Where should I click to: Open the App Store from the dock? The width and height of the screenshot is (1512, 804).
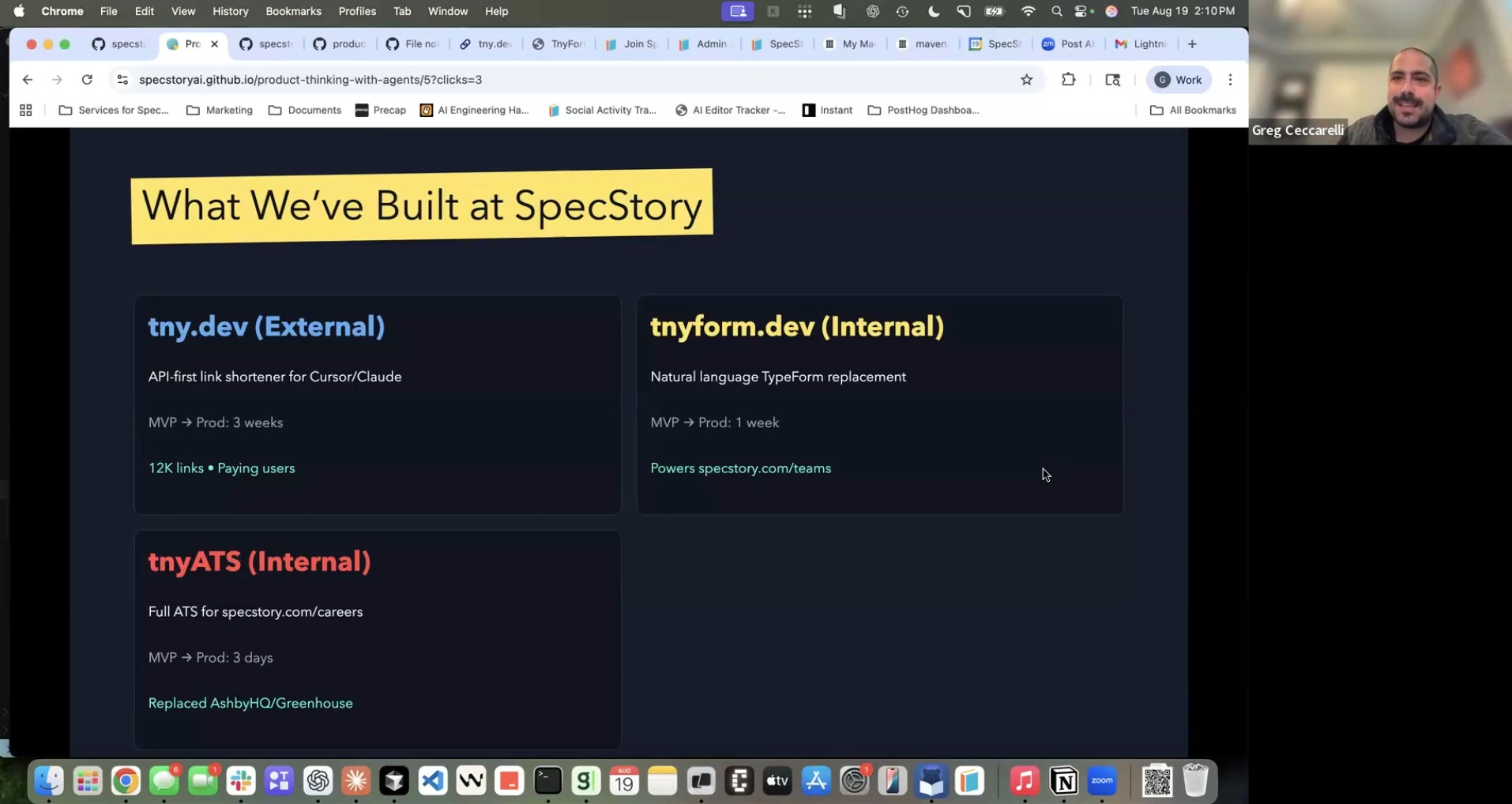click(816, 781)
